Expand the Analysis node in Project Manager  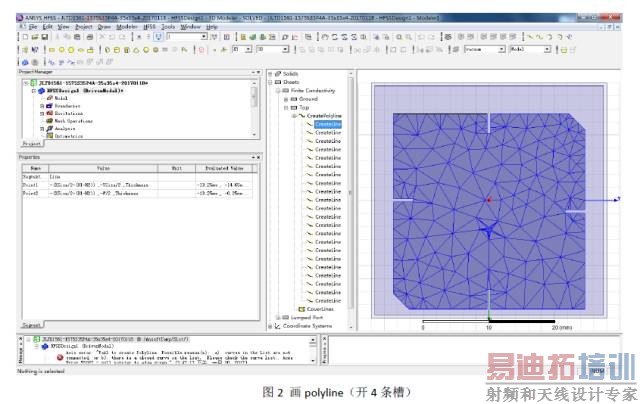[x=42, y=129]
